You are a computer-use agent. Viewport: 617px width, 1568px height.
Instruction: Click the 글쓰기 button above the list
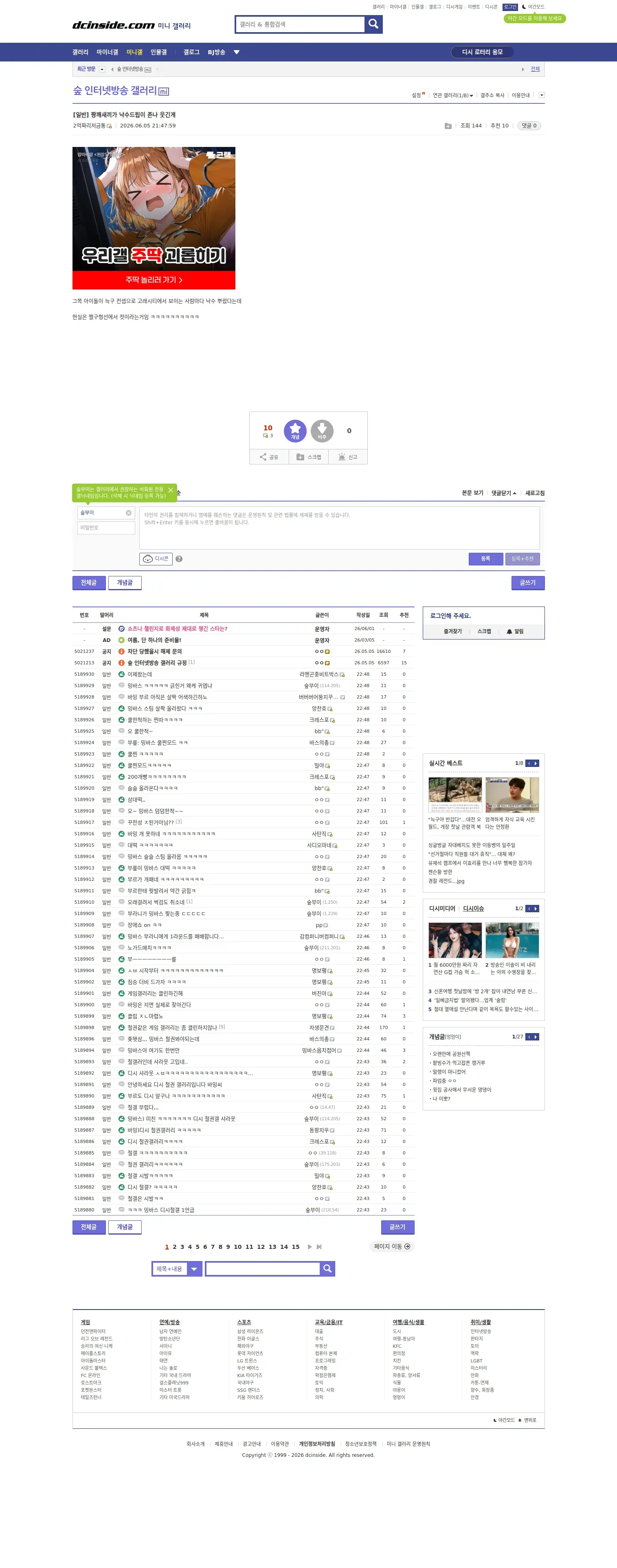[528, 583]
